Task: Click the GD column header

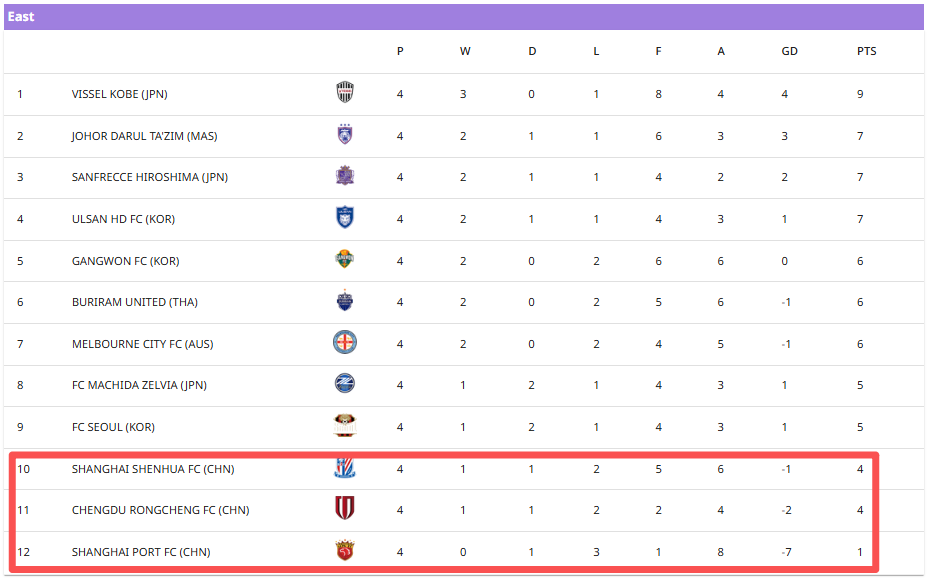Action: click(789, 51)
